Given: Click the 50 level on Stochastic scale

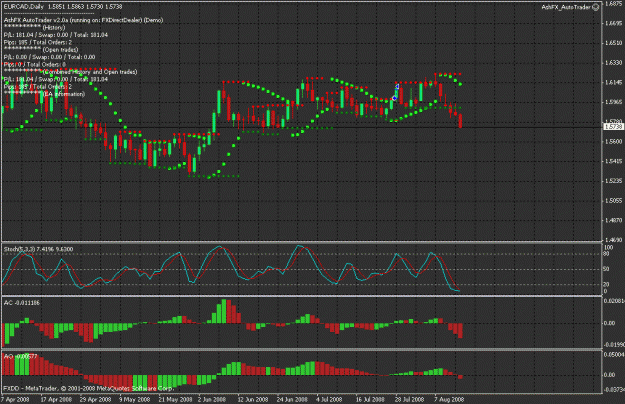Looking at the screenshot, I should tap(606, 269).
